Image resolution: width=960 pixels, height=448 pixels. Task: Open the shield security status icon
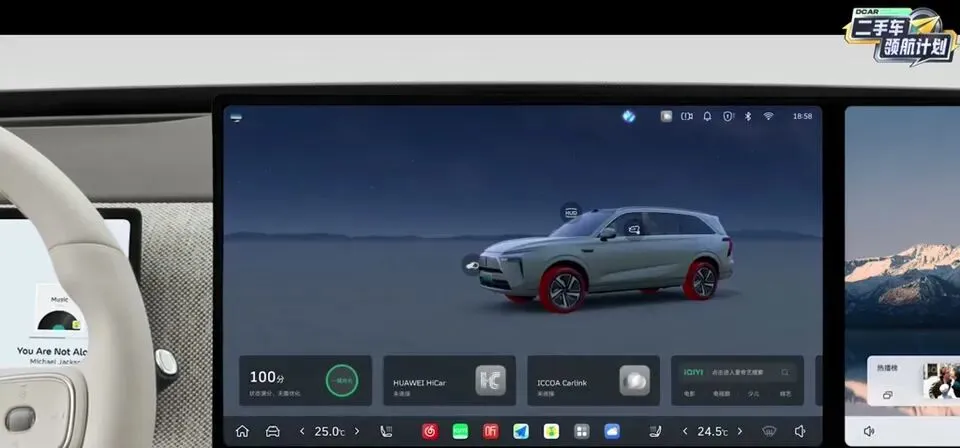[728, 116]
